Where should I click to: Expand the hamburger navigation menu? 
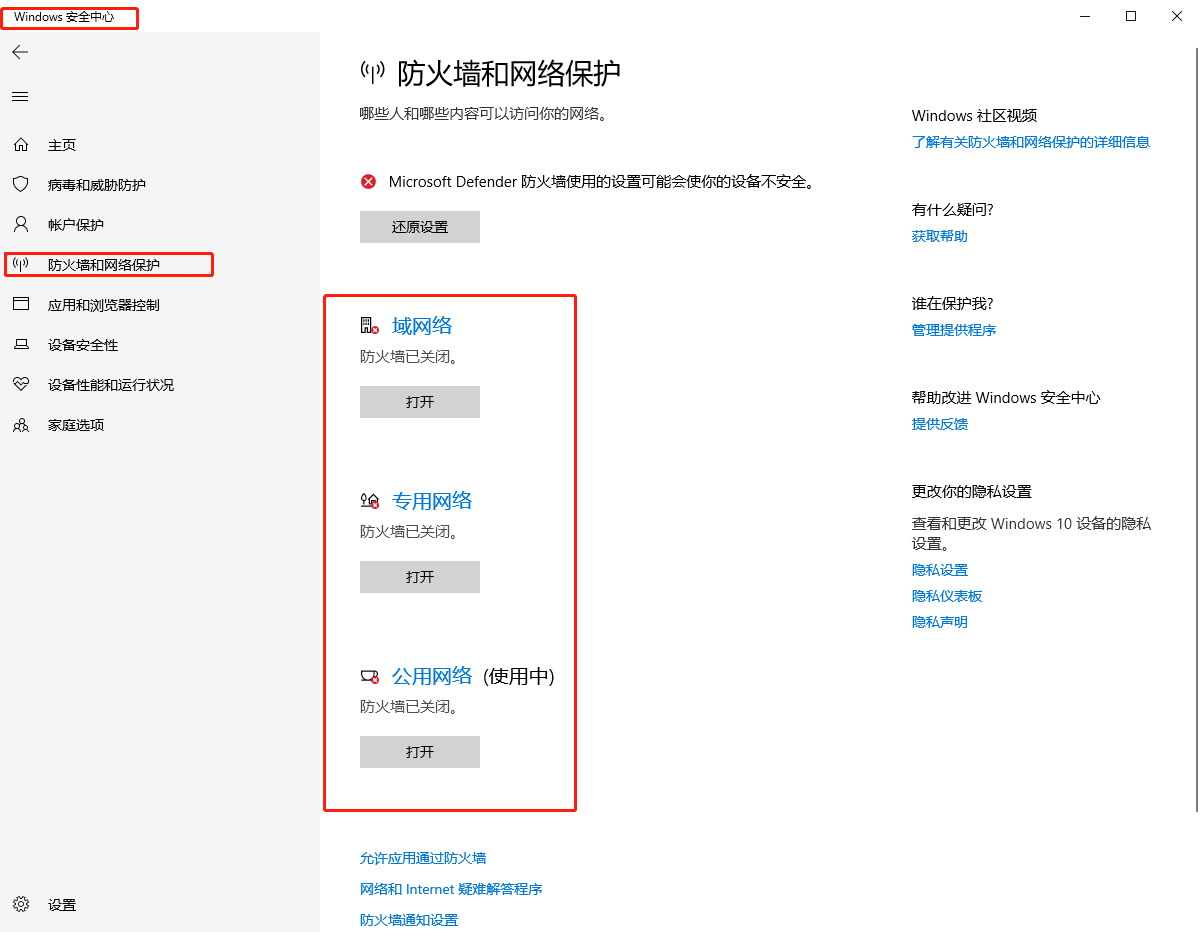[x=20, y=97]
